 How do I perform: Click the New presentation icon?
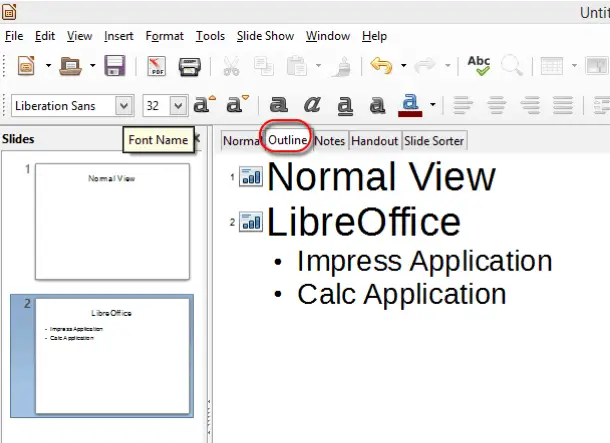26,66
